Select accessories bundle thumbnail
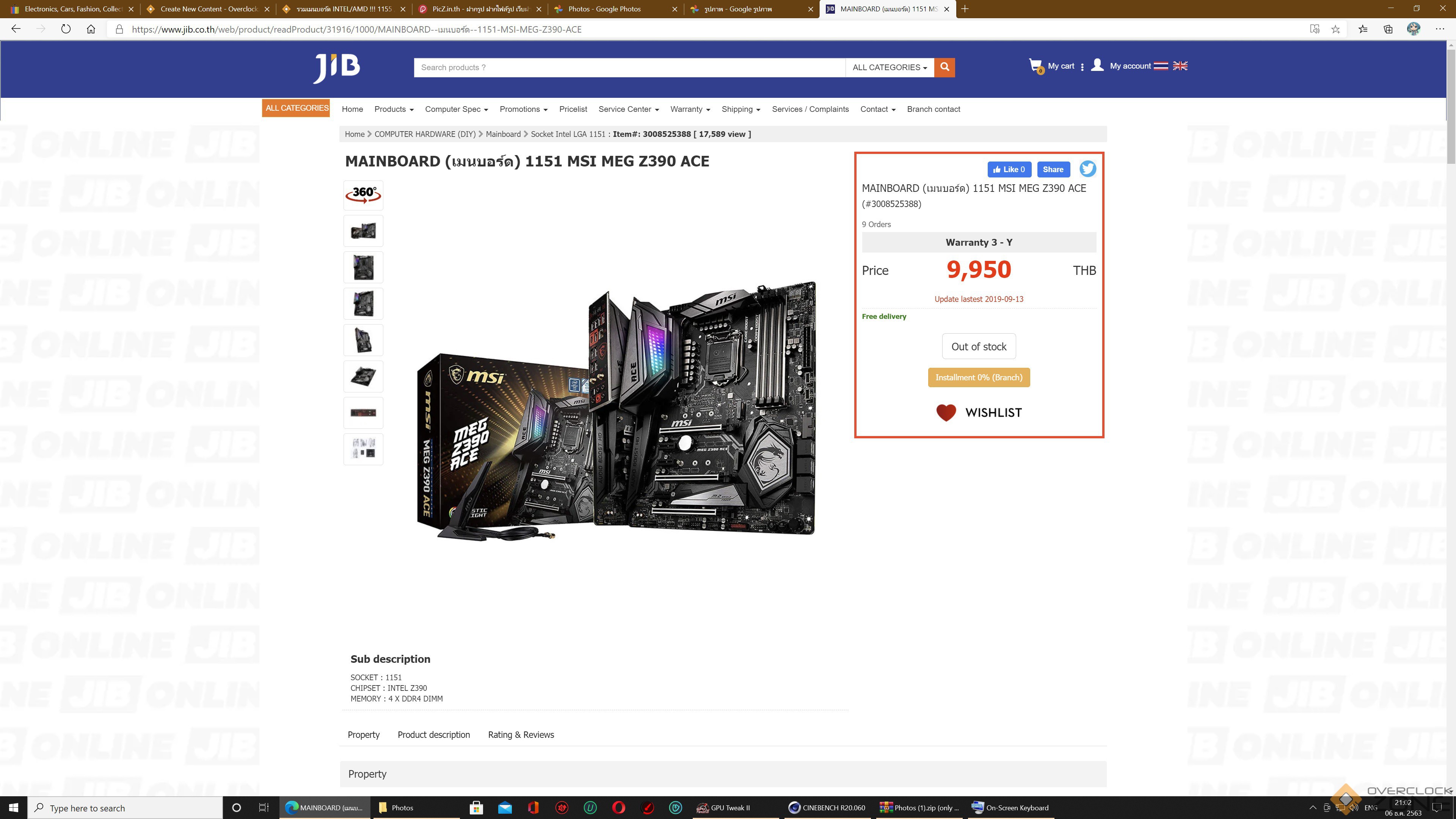Viewport: 1456px width, 819px height. tap(364, 449)
